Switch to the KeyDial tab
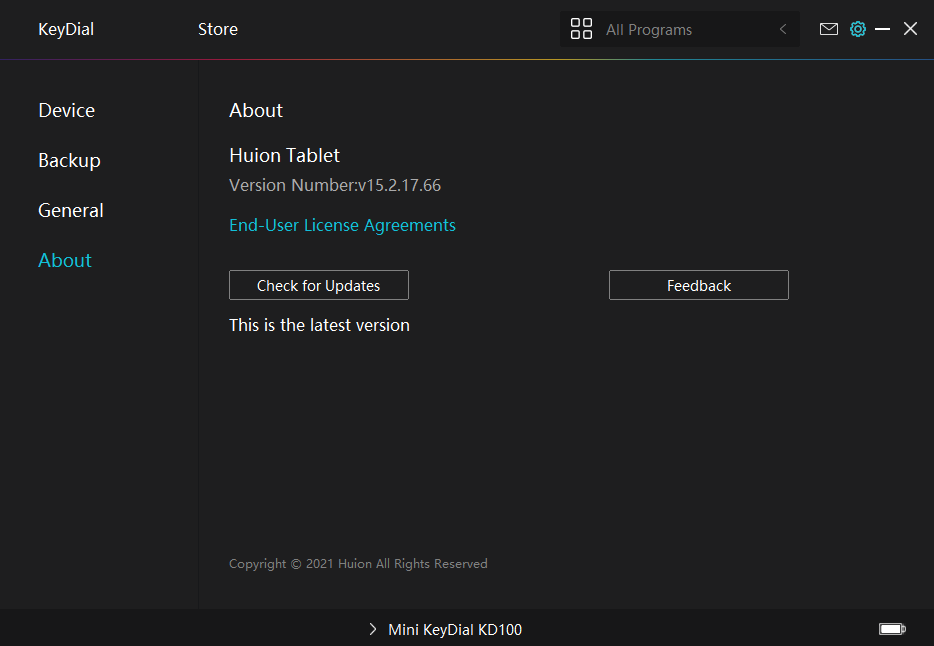Image resolution: width=934 pixels, height=646 pixels. pyautogui.click(x=66, y=29)
